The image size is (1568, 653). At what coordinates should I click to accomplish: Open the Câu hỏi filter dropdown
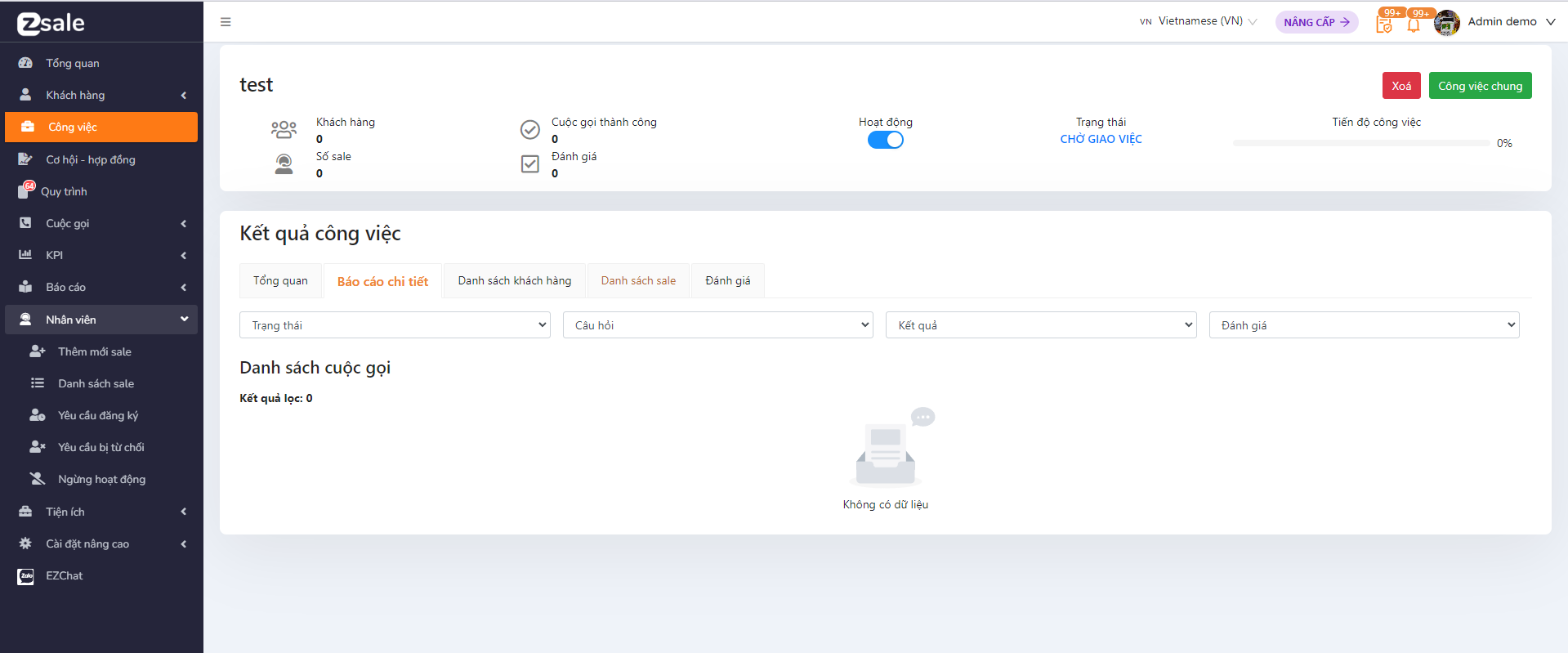(x=718, y=325)
